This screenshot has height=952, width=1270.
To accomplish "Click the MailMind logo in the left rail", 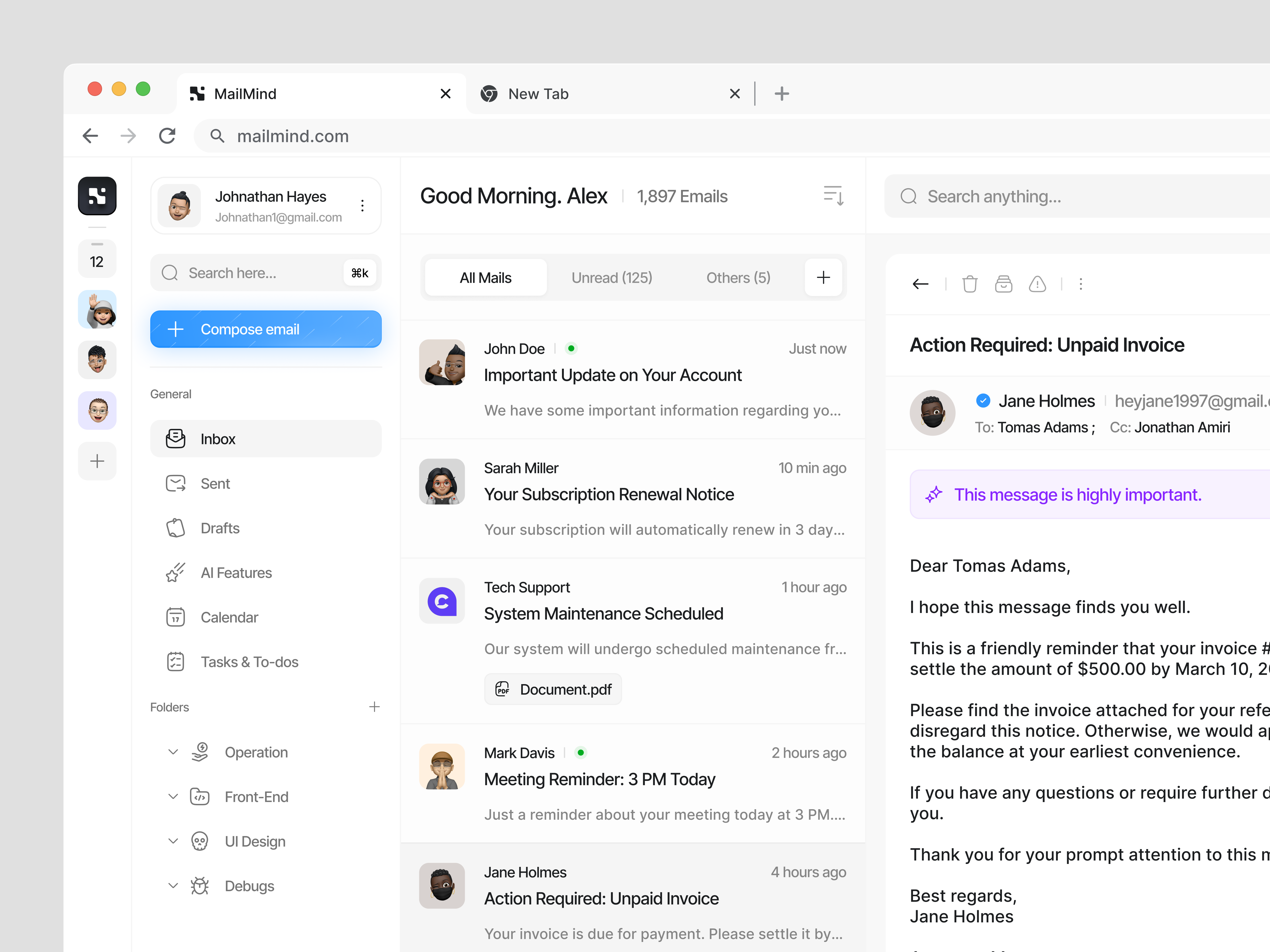I will click(97, 196).
